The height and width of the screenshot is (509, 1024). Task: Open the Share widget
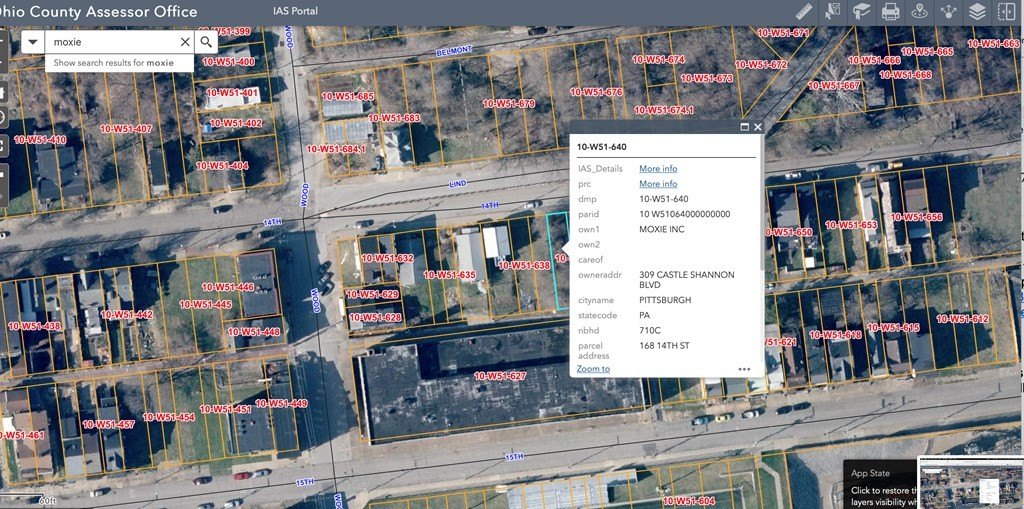(x=948, y=12)
